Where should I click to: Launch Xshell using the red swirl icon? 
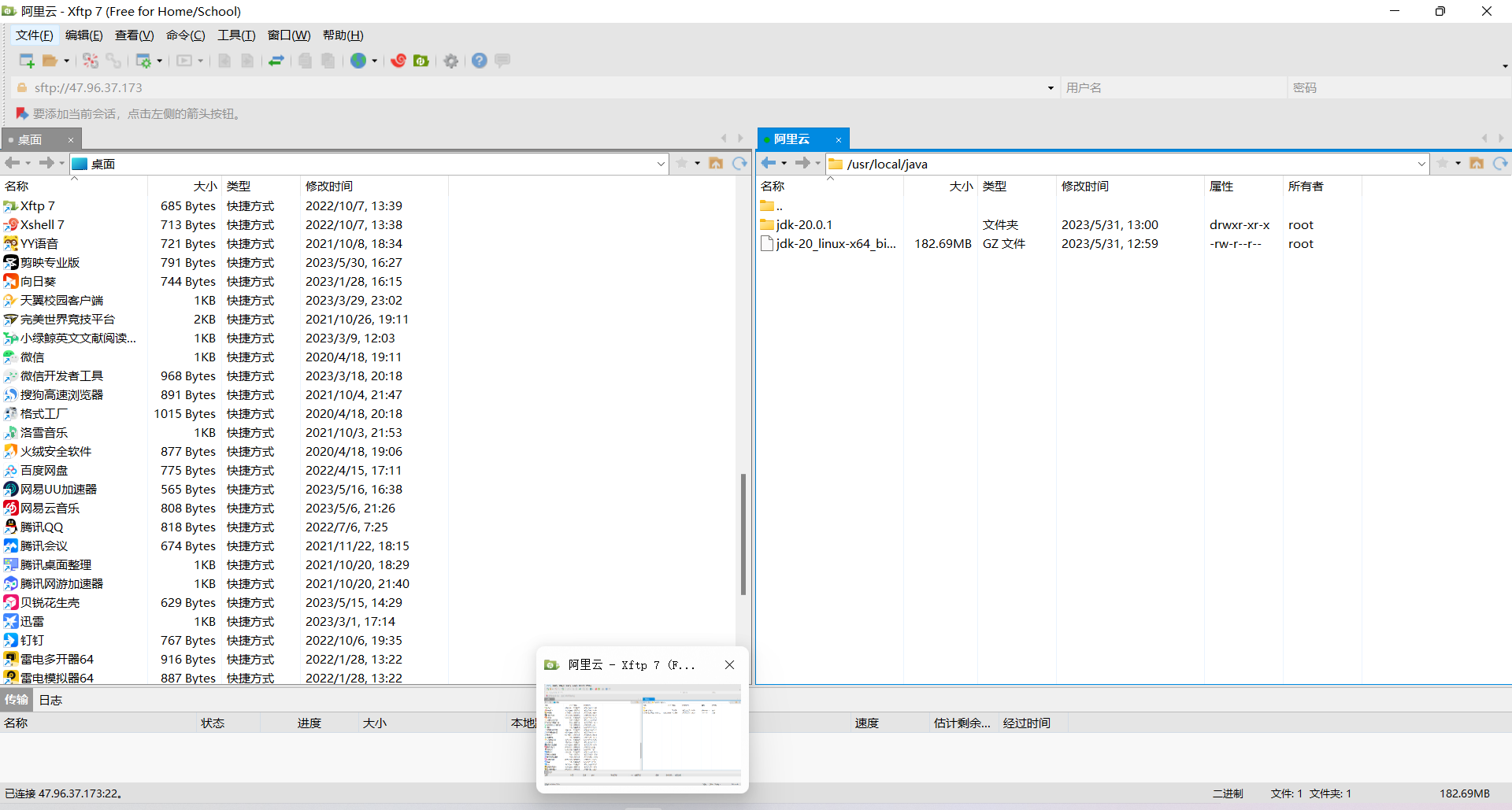[x=398, y=61]
